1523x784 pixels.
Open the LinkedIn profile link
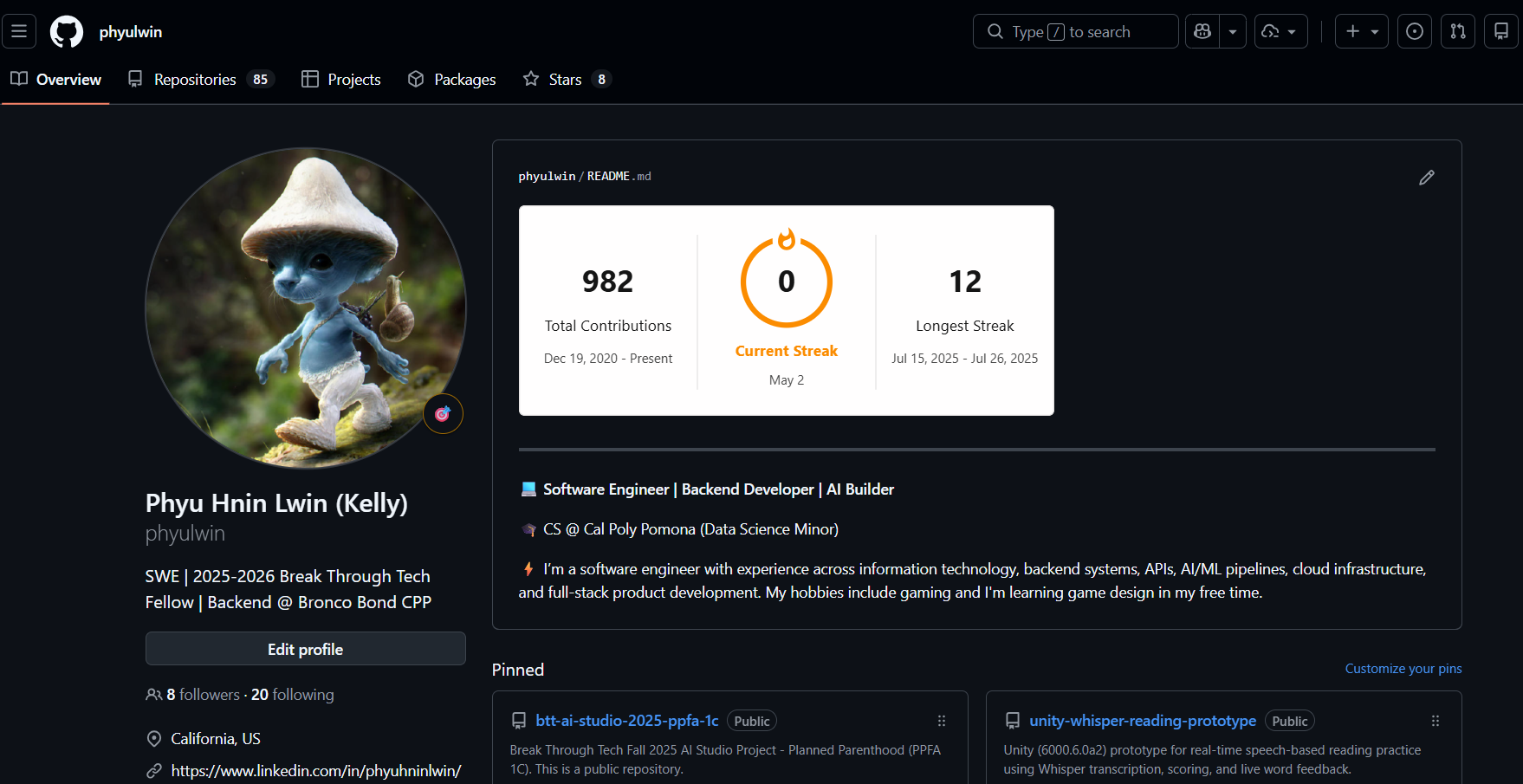click(x=316, y=770)
